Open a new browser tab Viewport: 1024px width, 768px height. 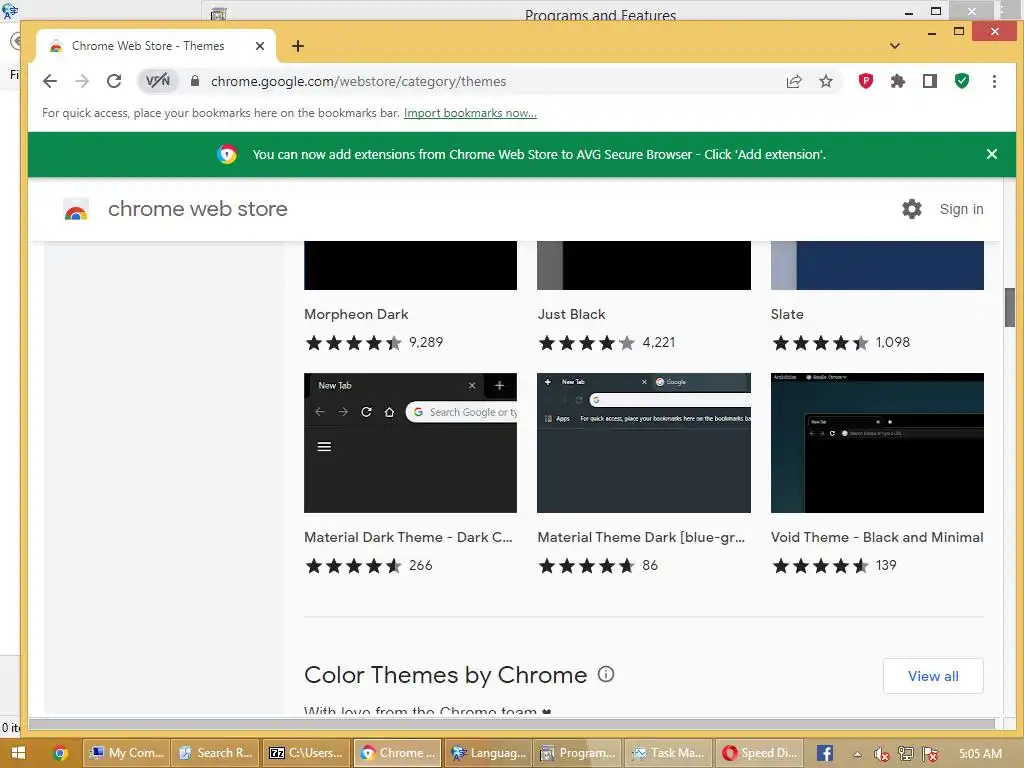(x=298, y=46)
